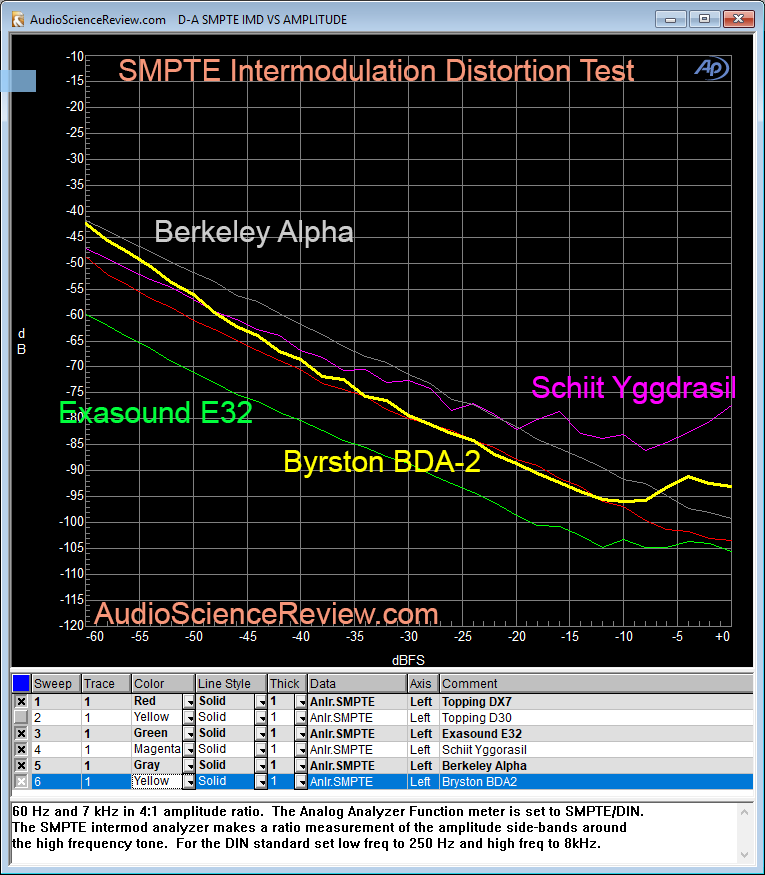Click the Schiit Yggdrasil graph label
The height and width of the screenshot is (875, 765).
(x=633, y=387)
